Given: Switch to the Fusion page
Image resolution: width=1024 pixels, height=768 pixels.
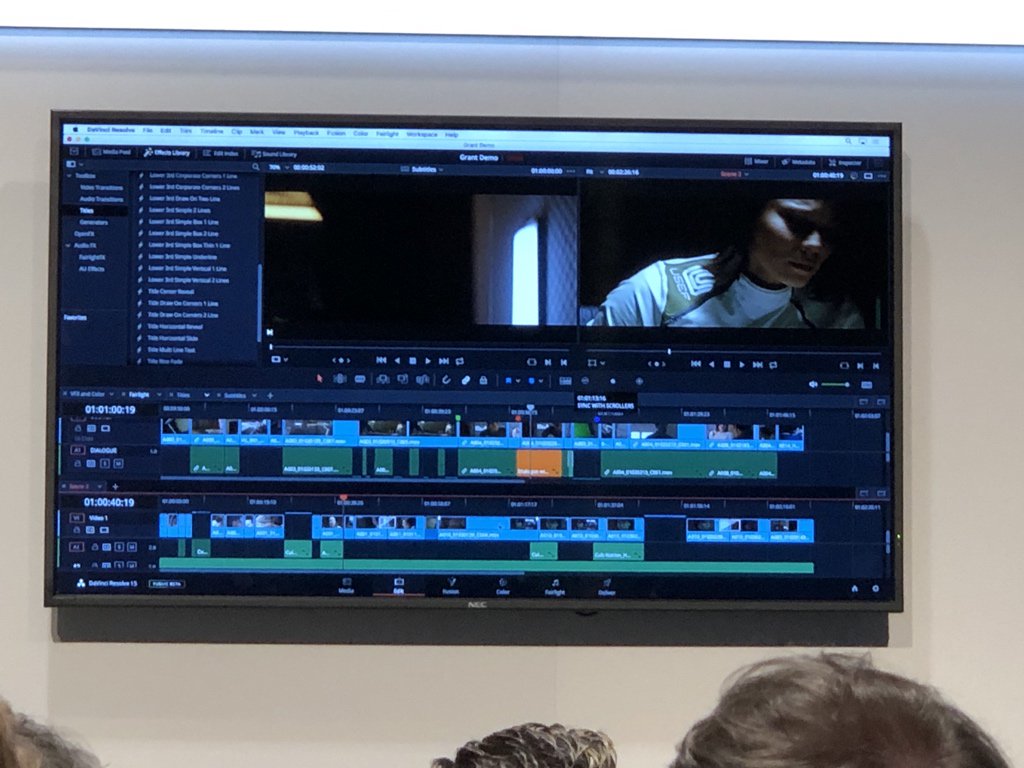Looking at the screenshot, I should coord(451,586).
